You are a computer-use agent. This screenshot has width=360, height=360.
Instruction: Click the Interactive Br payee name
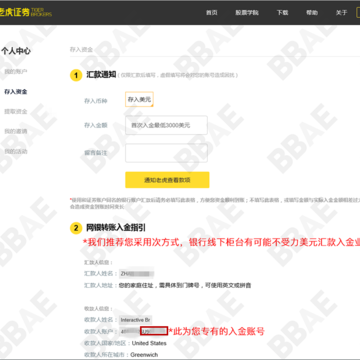[135, 320]
